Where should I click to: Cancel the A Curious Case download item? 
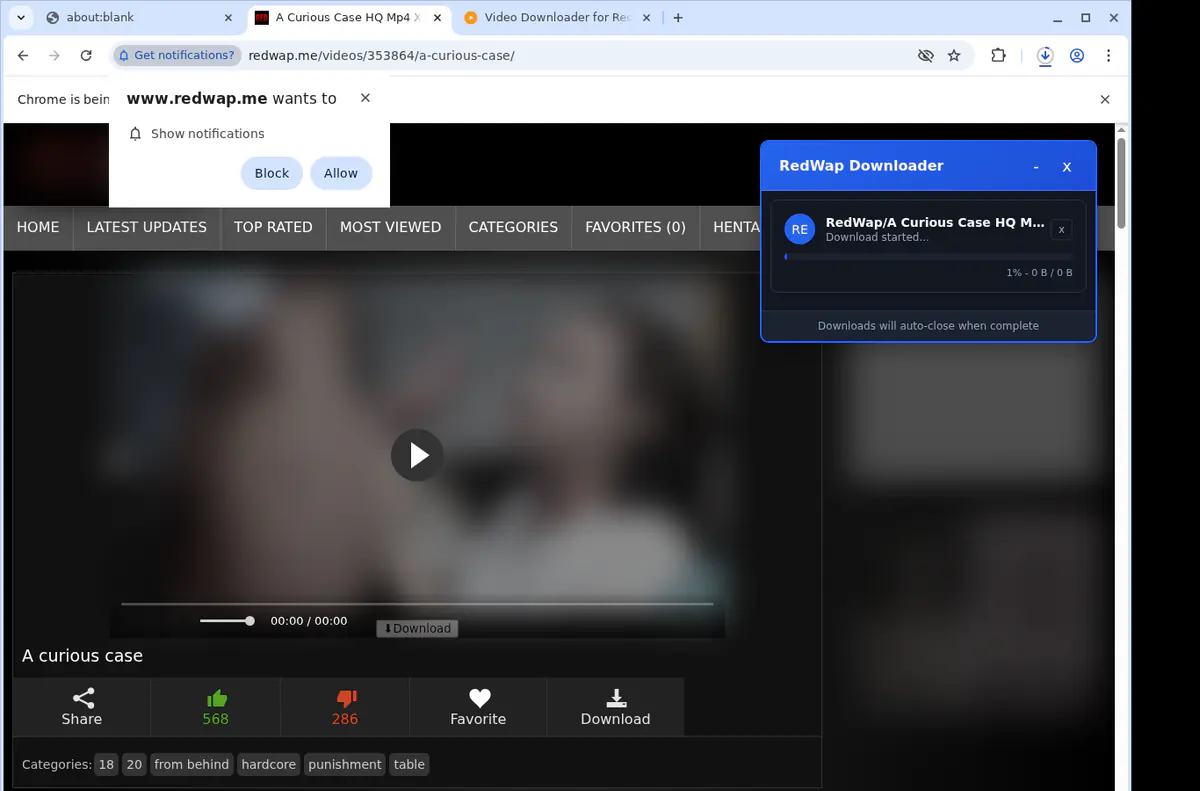coord(1062,230)
